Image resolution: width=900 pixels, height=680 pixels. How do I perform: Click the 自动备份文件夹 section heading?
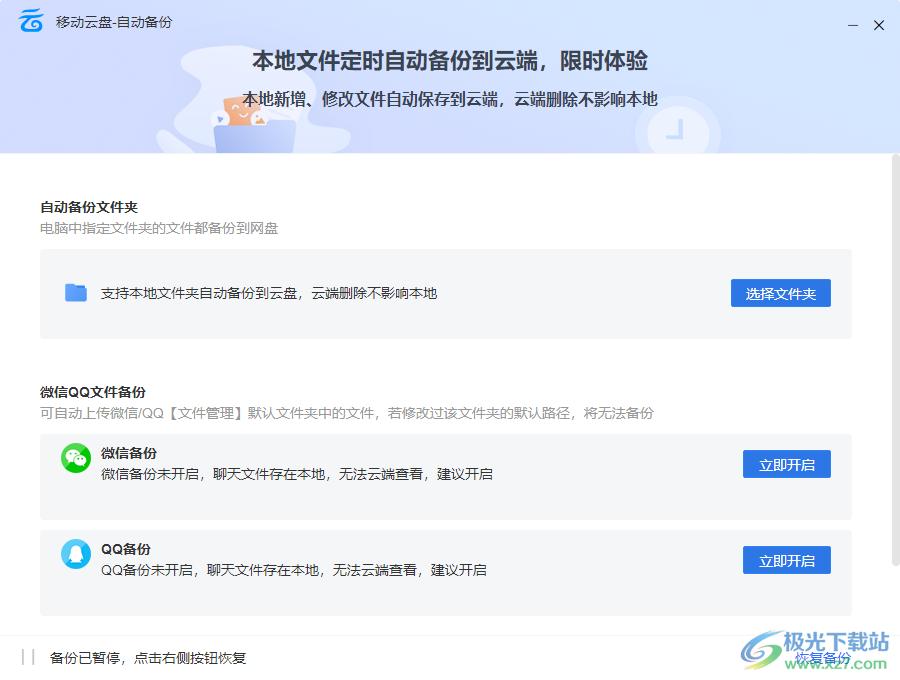89,207
